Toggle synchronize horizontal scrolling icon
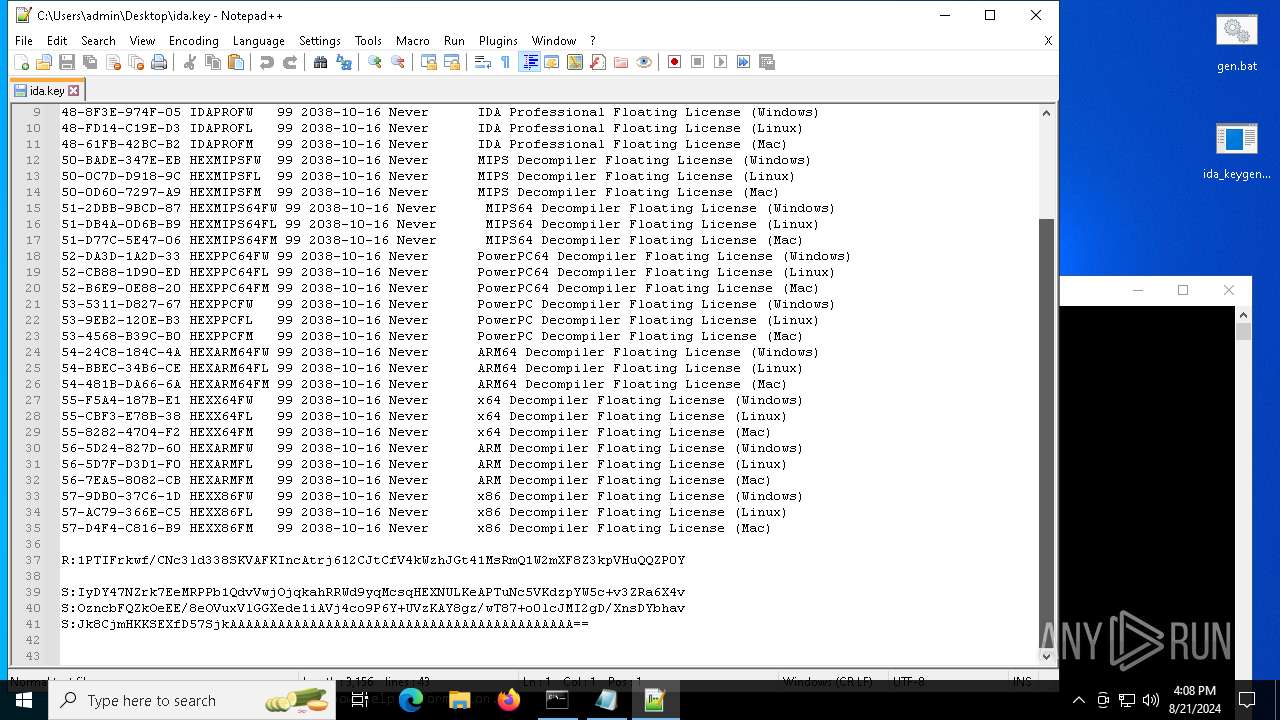 point(452,62)
